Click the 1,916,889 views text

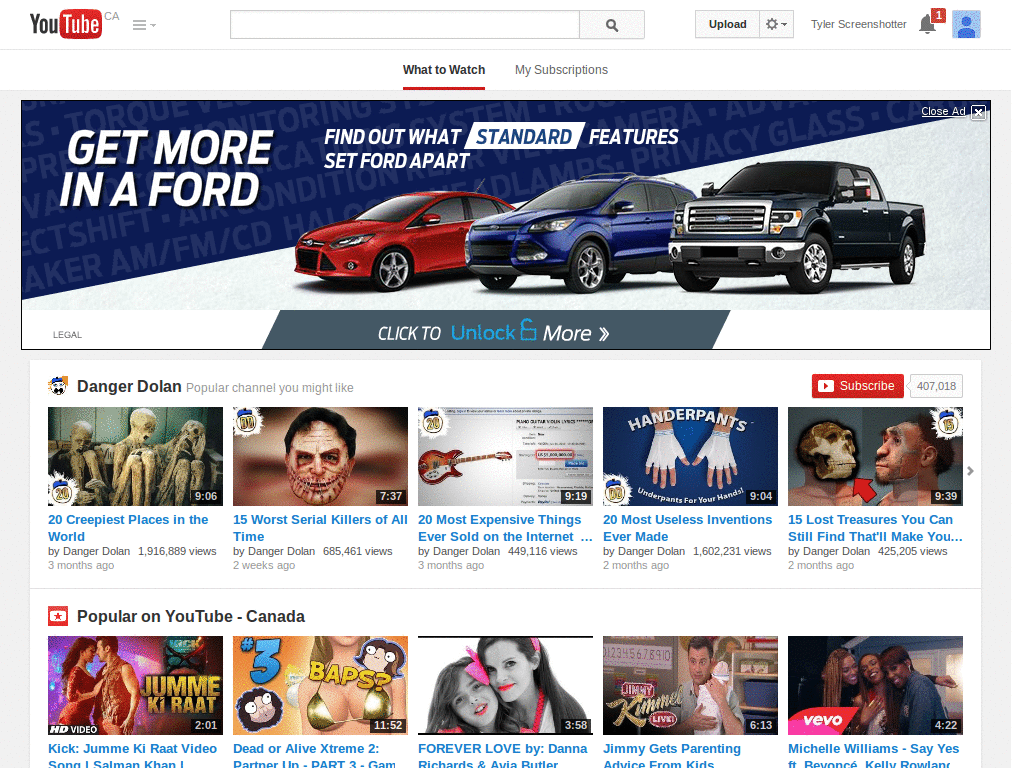point(177,551)
